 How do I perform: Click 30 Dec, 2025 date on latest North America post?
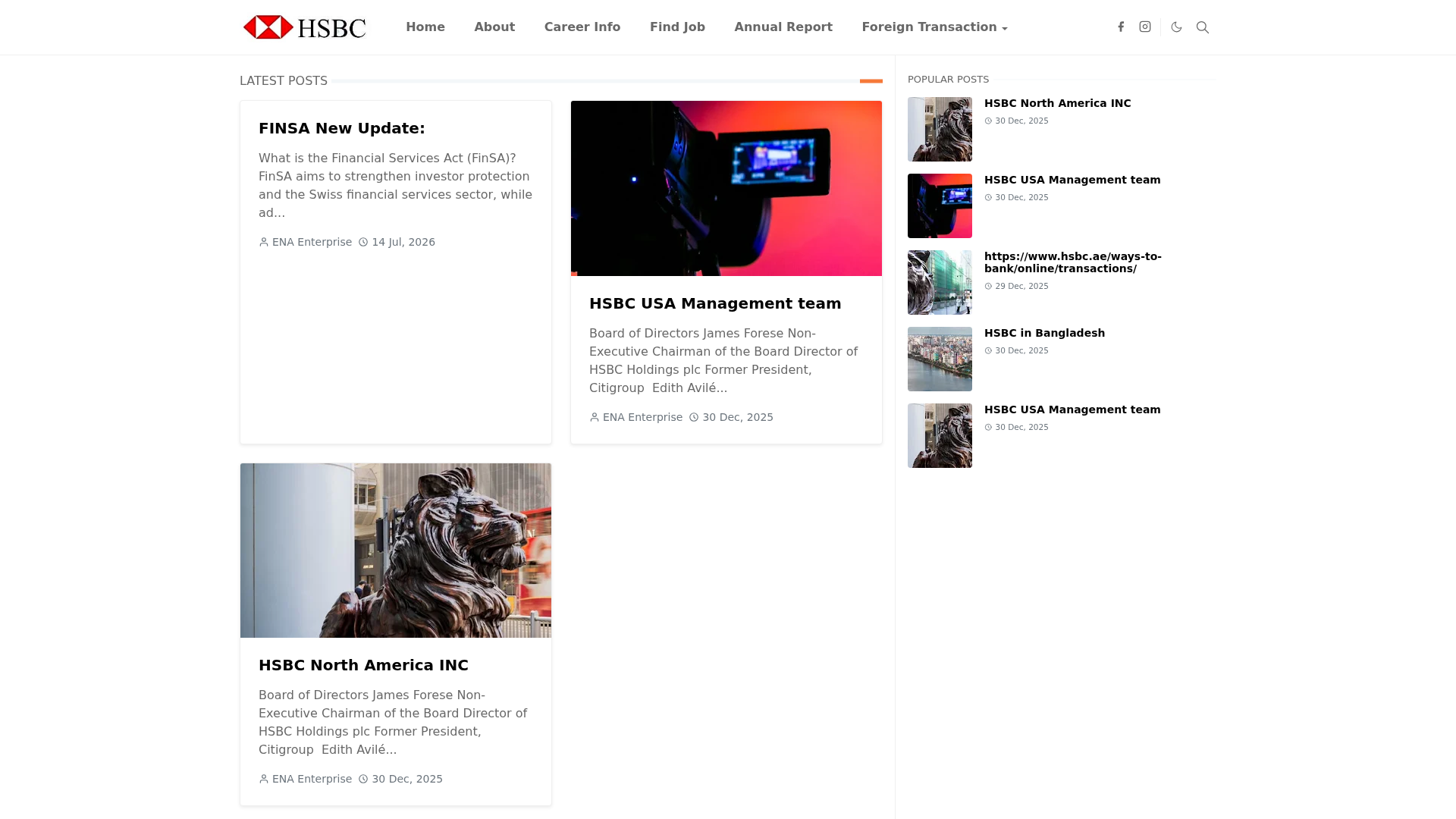(x=407, y=779)
